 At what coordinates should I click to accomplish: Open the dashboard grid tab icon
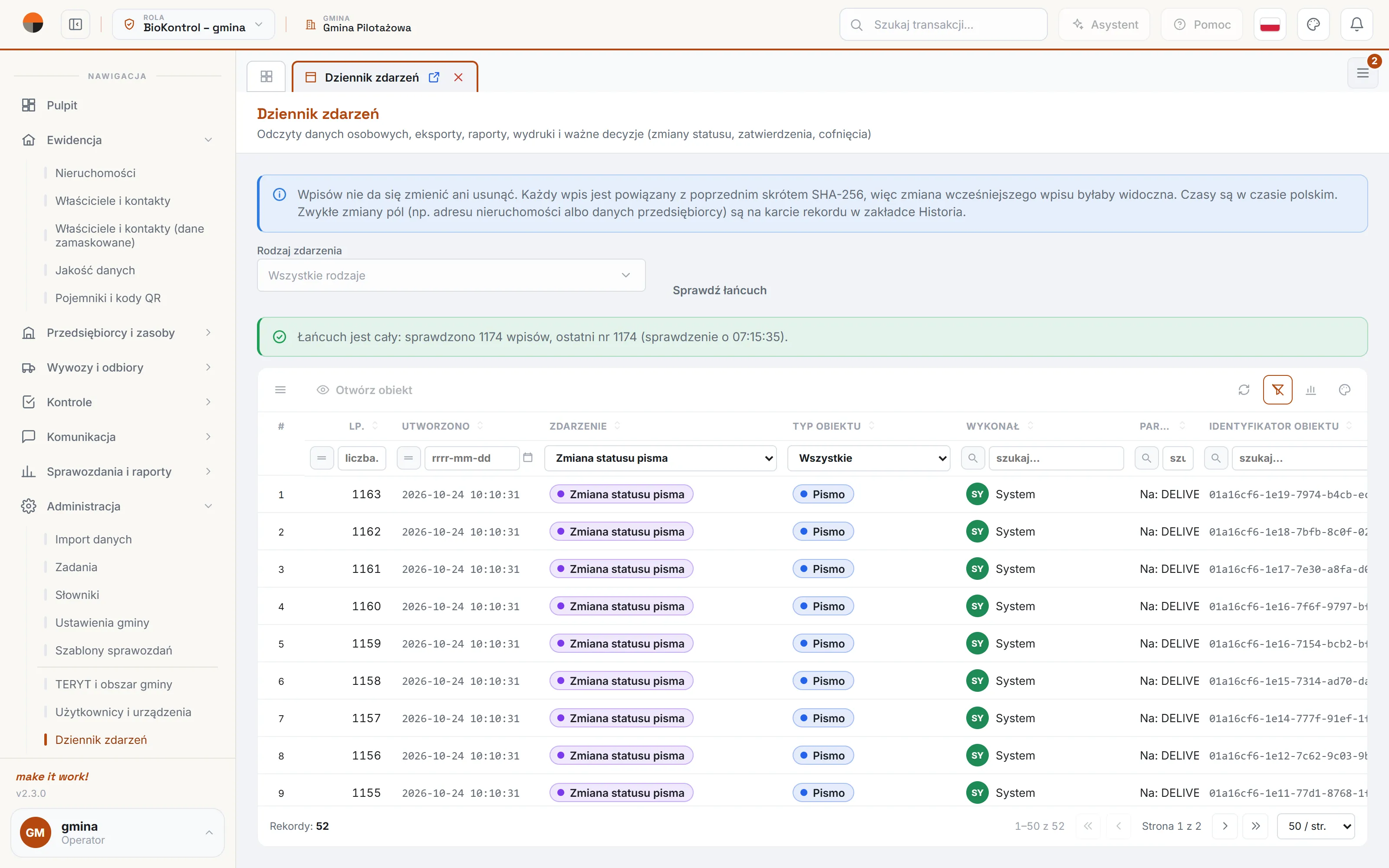pyautogui.click(x=267, y=76)
